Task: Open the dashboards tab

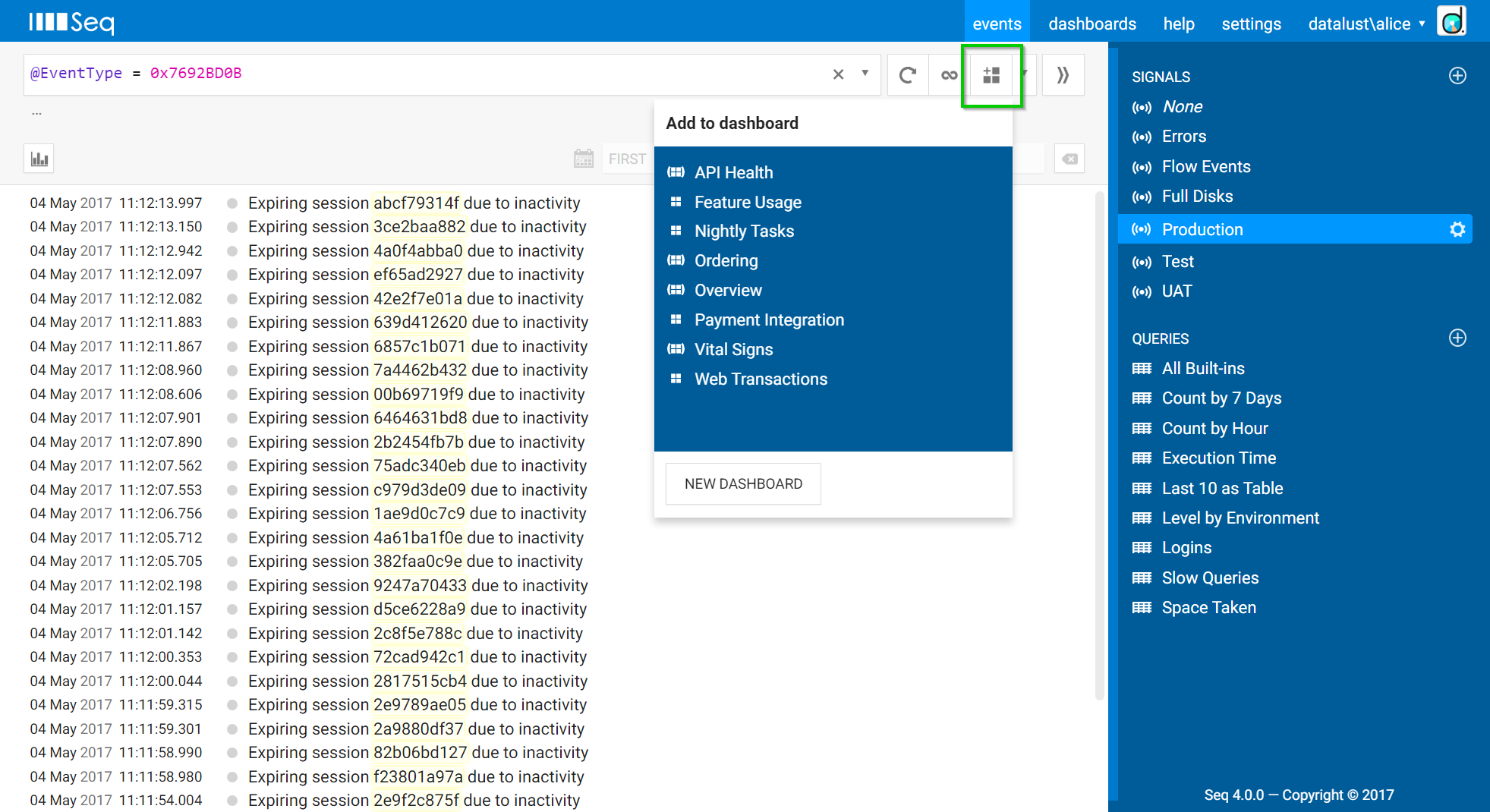Action: coord(1092,24)
